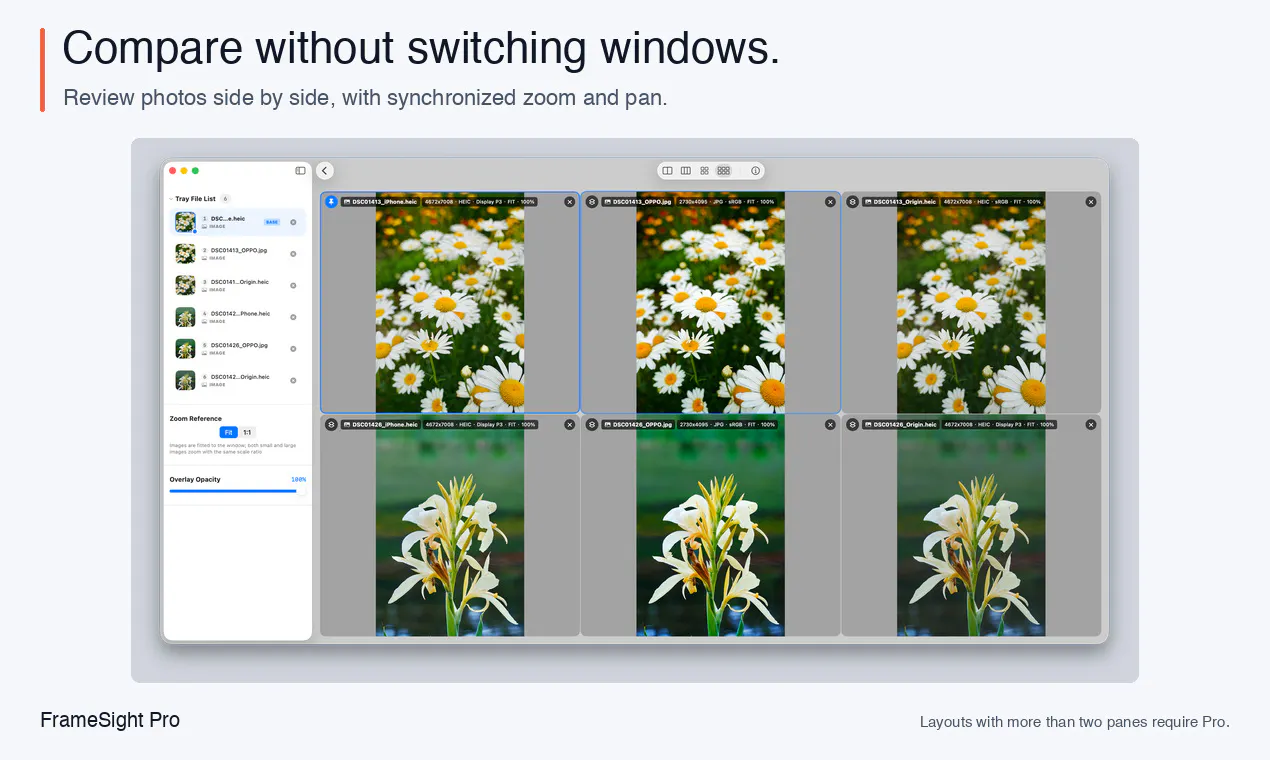Collapse the Tray File List section

pyautogui.click(x=171, y=199)
